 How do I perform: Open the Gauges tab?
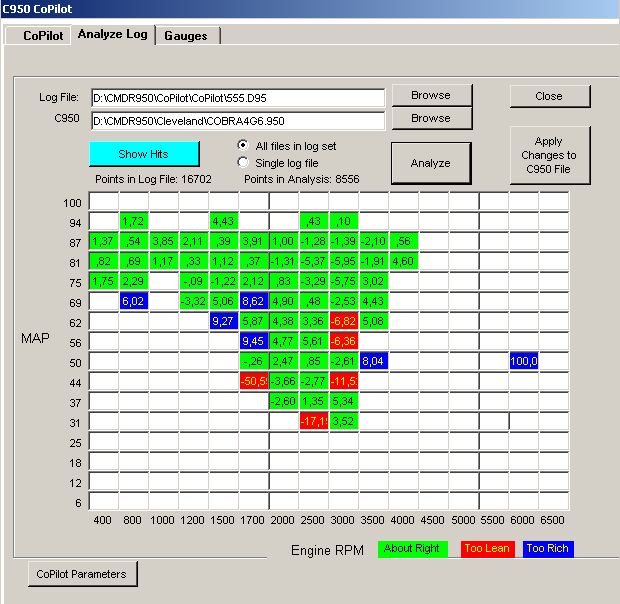[x=186, y=36]
